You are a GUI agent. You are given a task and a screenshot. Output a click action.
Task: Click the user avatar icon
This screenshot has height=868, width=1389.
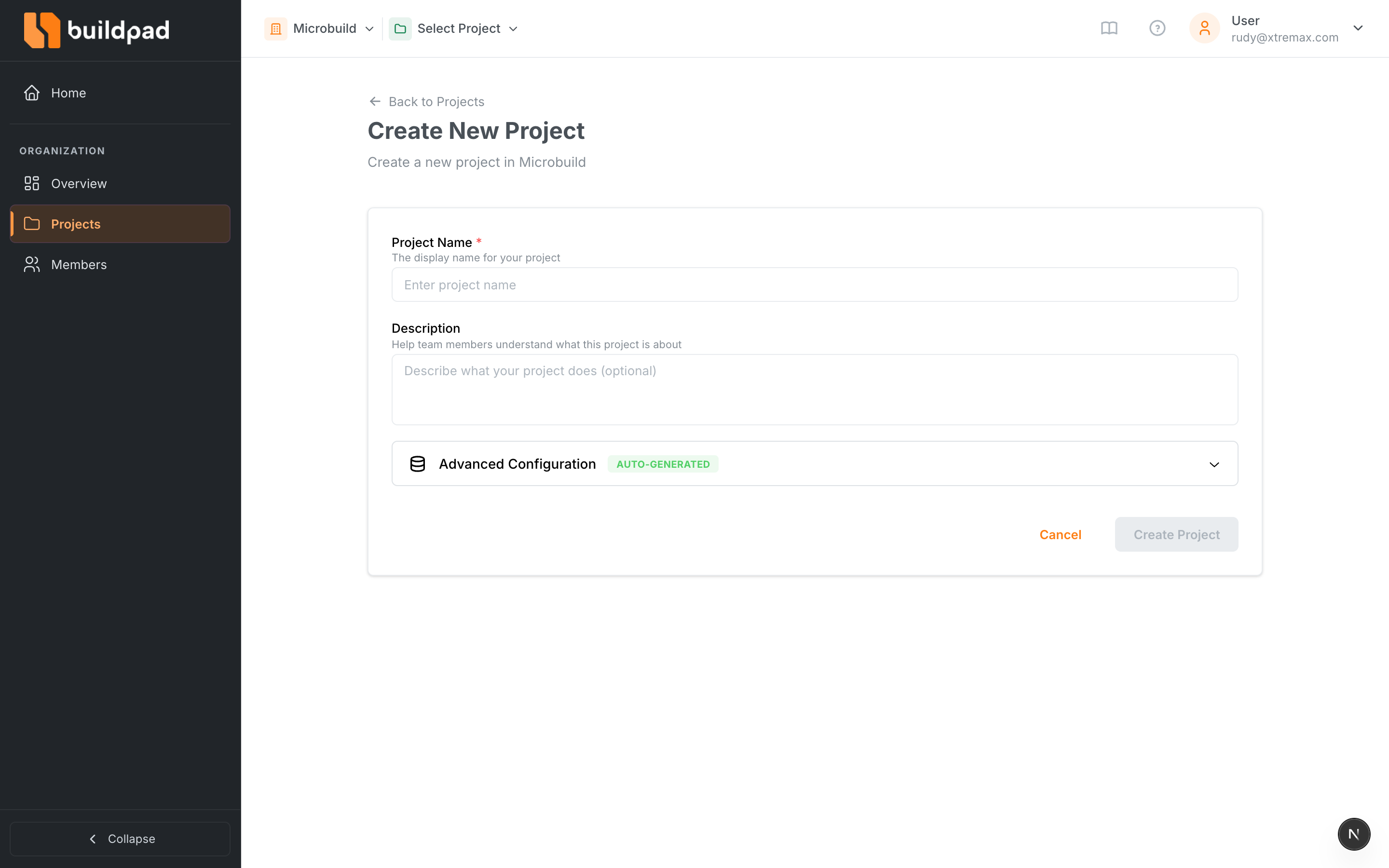(x=1204, y=28)
